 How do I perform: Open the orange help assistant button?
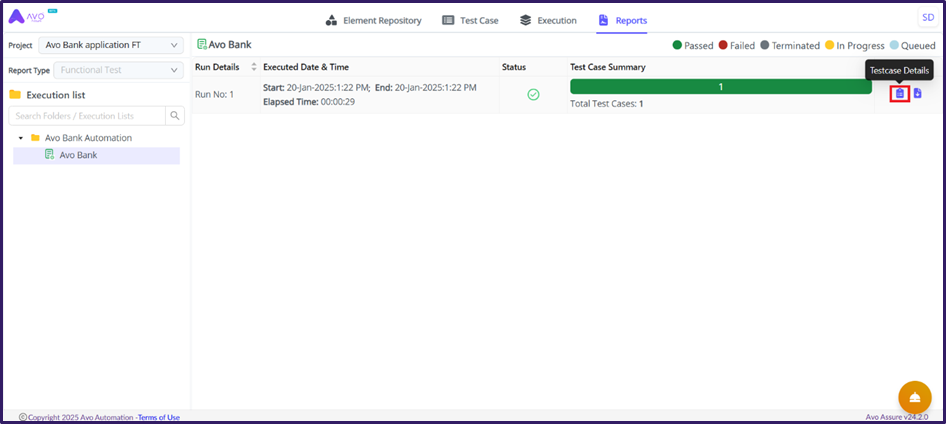pyautogui.click(x=914, y=397)
